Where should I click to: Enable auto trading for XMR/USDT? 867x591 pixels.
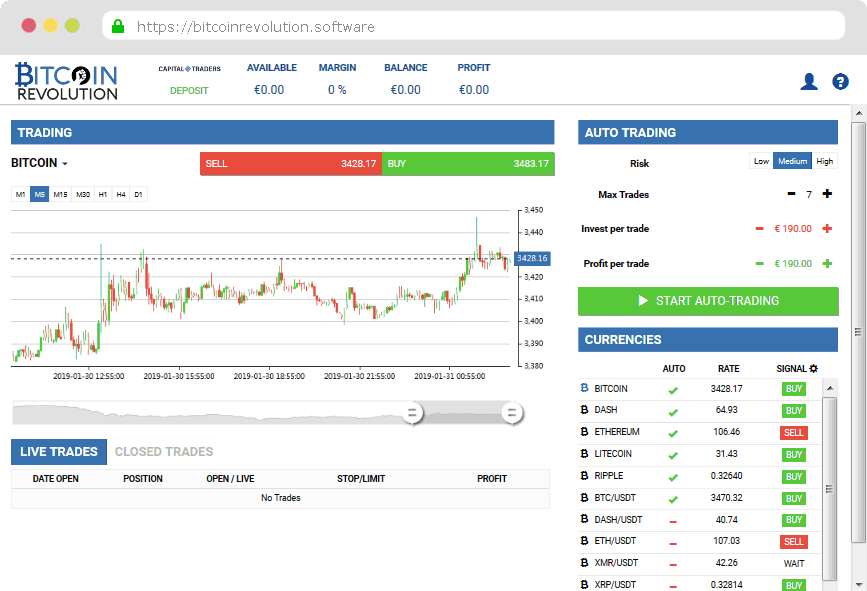pyautogui.click(x=673, y=565)
